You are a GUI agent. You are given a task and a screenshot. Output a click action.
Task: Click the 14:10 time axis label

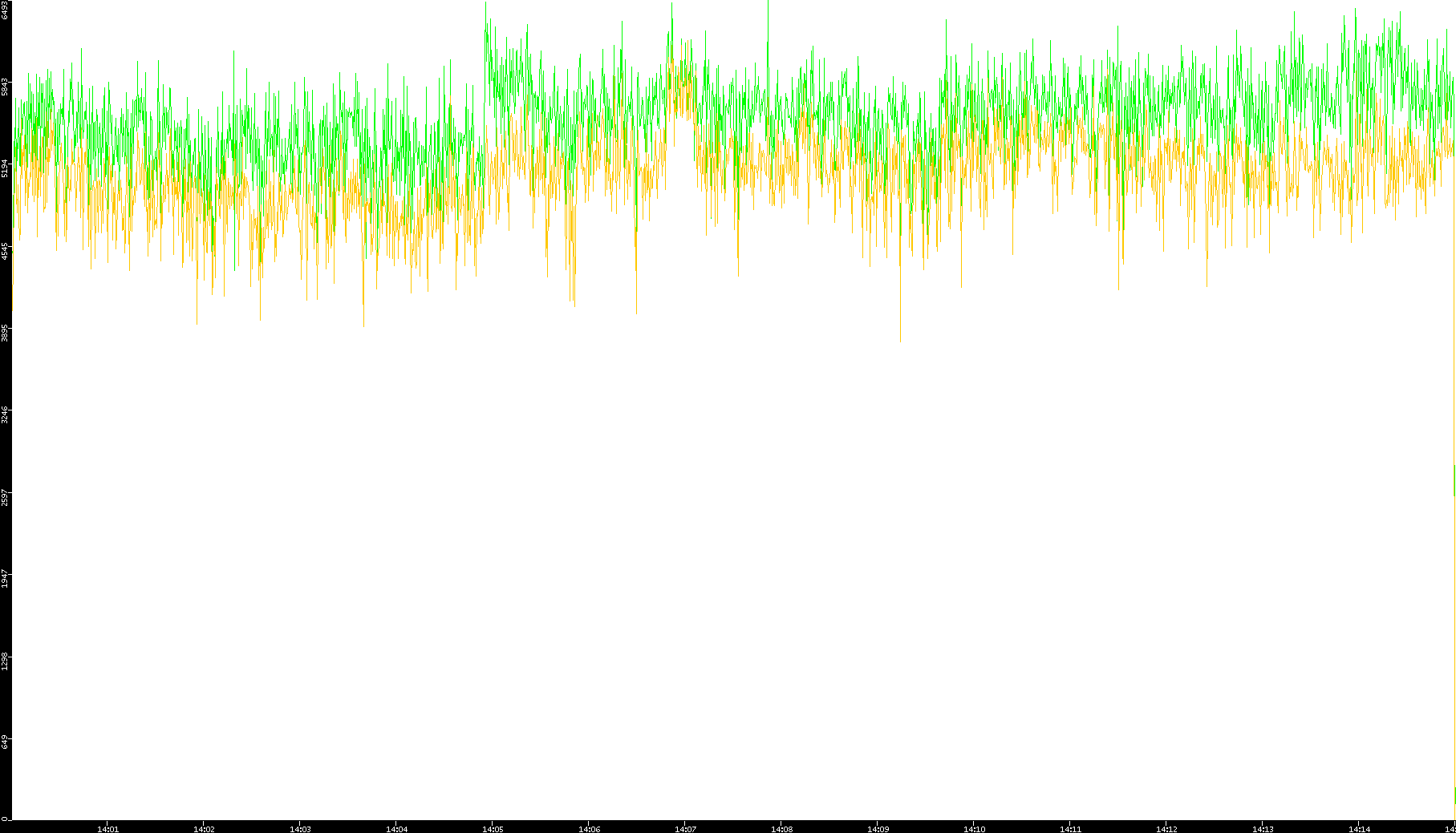pos(974,829)
